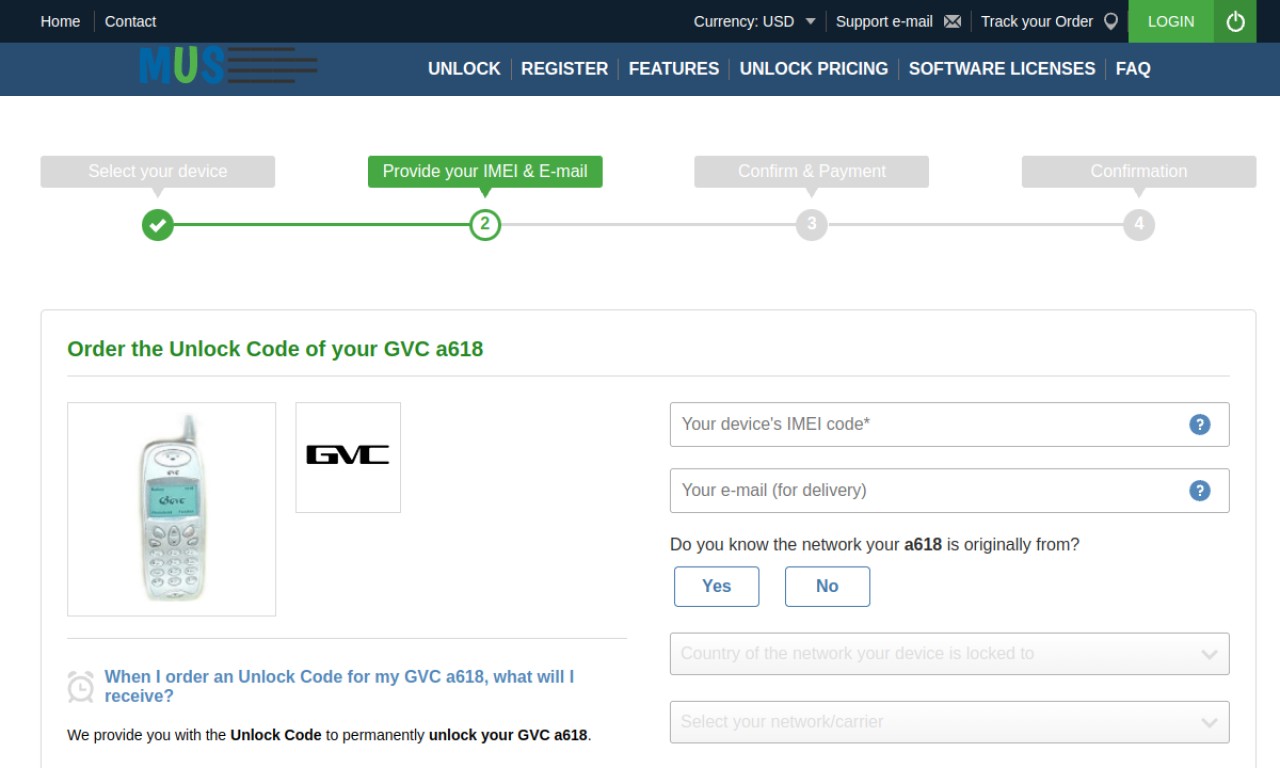Click the green LOGIN button
The image size is (1280, 768).
pos(1171,21)
